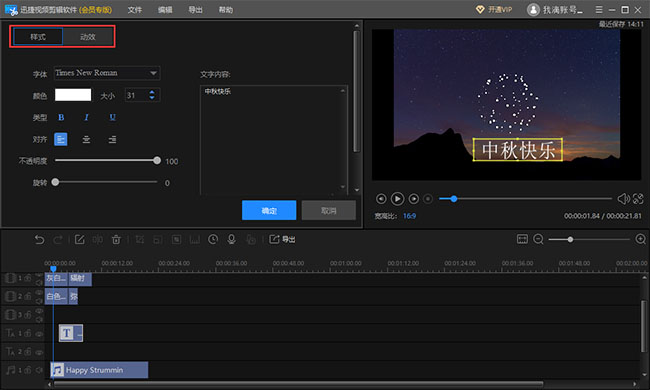Delete selected clip with trash icon
The height and width of the screenshot is (390, 650).
click(x=116, y=240)
